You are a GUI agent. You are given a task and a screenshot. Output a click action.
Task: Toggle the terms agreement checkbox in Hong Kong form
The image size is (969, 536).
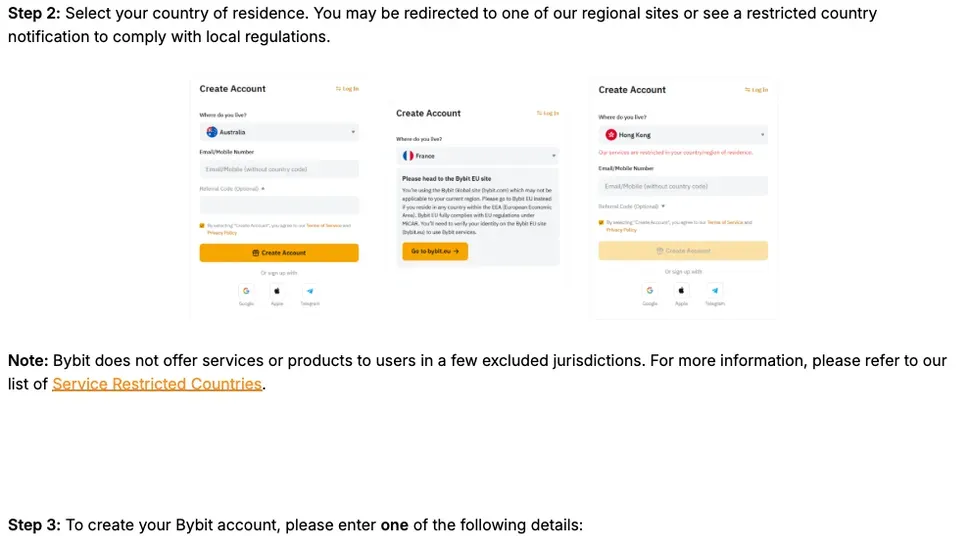pyautogui.click(x=601, y=223)
